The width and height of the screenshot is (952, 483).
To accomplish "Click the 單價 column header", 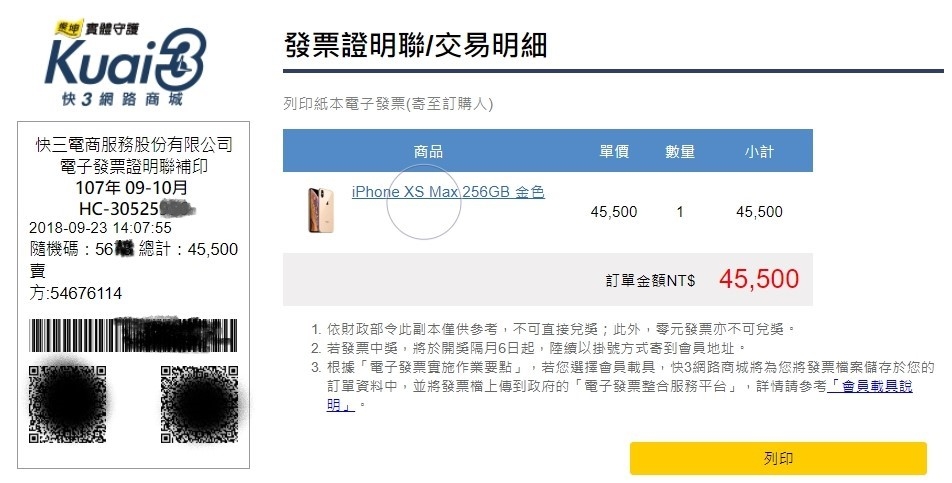I will coord(614,151).
